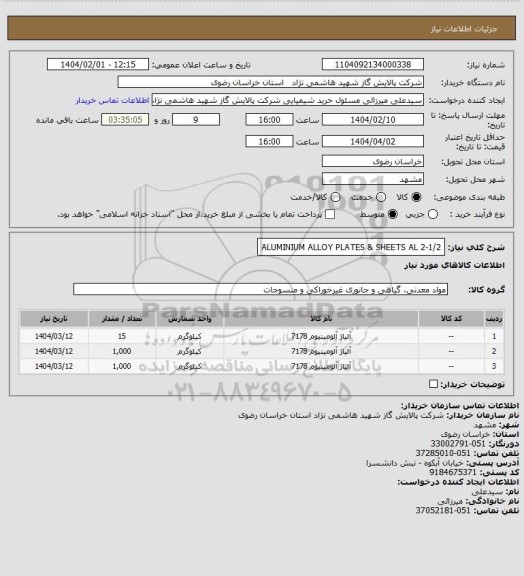
Task: Click the fax number 33002791-051
Action: tap(458, 443)
